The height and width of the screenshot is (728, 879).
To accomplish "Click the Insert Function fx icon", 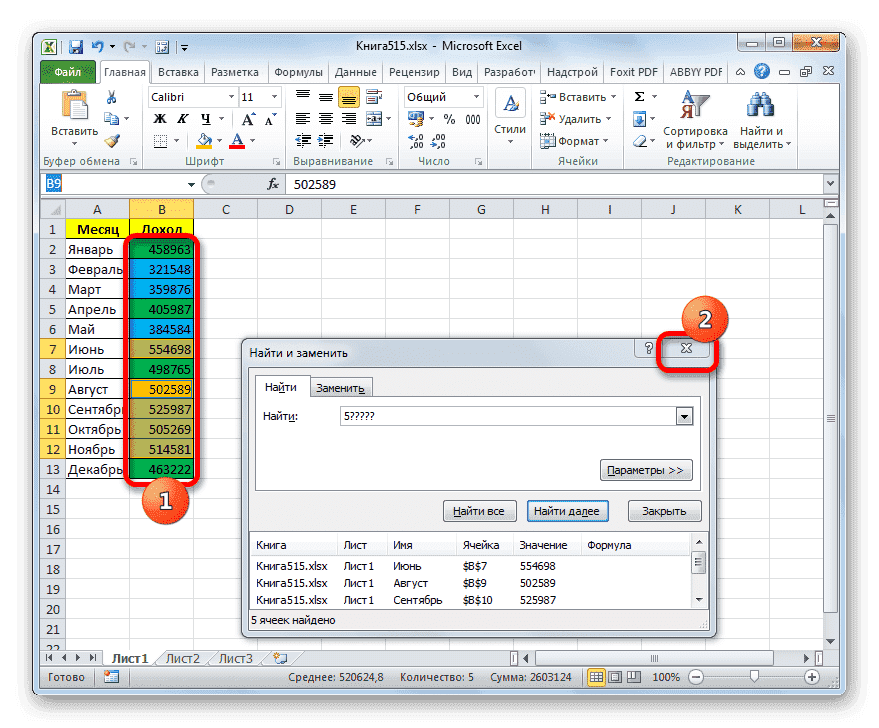I will (273, 183).
